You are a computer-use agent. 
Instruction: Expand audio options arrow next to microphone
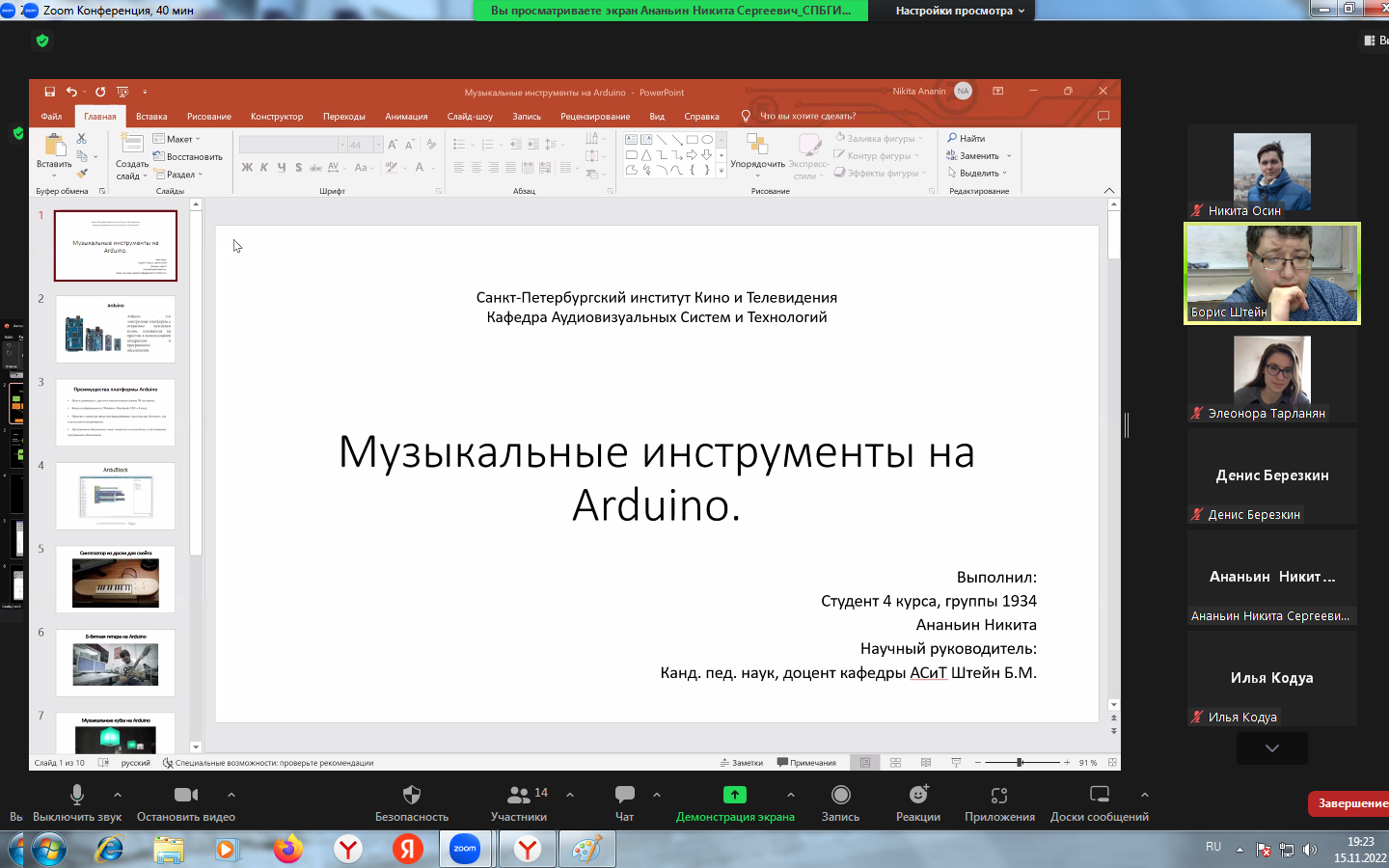(118, 795)
